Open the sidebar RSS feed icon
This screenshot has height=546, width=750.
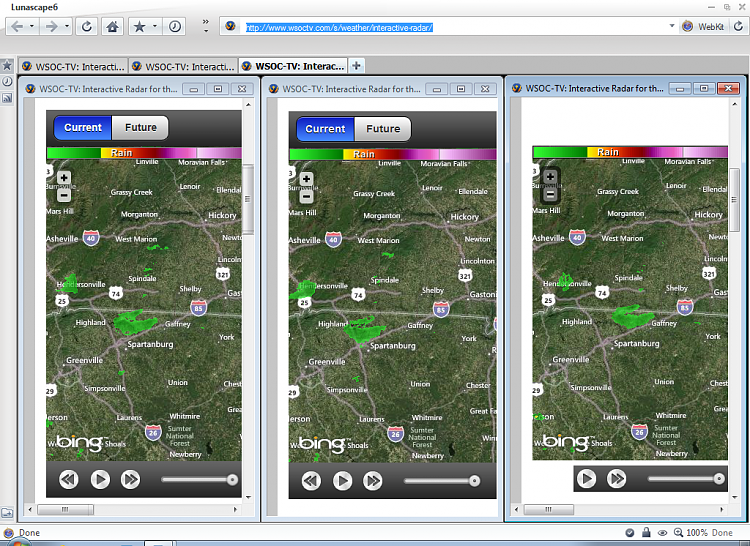click(7, 98)
